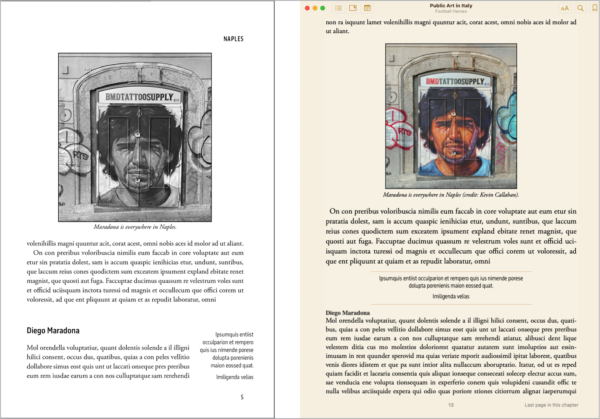
Task: Open the AA text appearance menu
Action: click(x=565, y=8)
